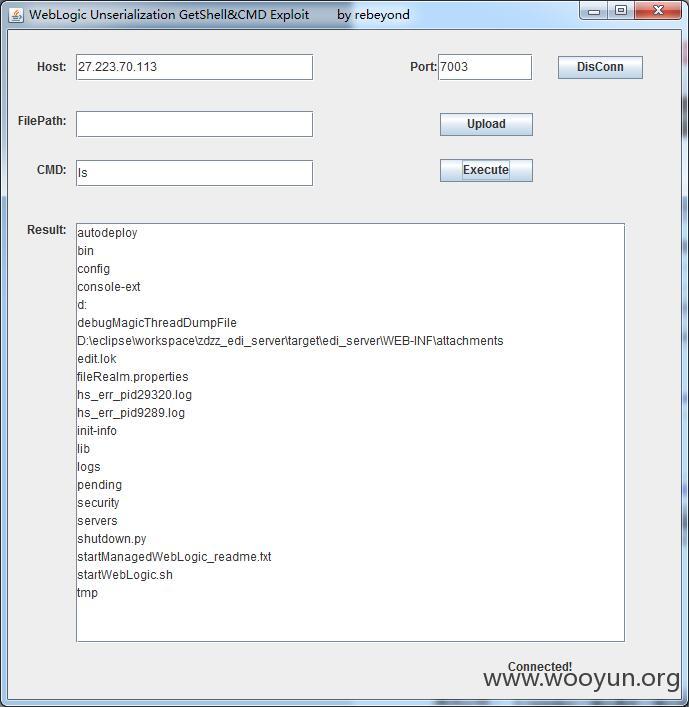
Task: Minimize the exploit window
Action: coord(594,10)
